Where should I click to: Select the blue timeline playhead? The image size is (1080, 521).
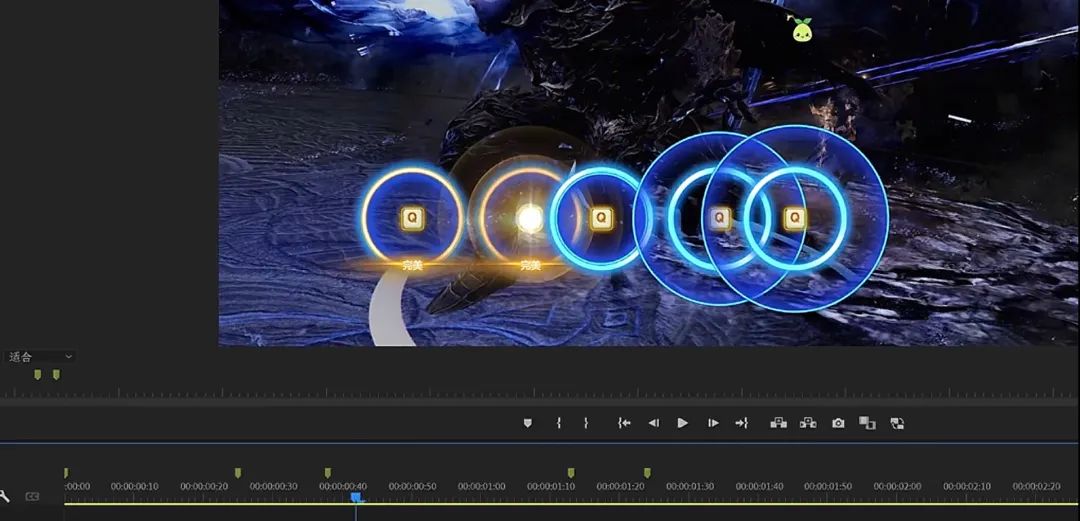(355, 497)
